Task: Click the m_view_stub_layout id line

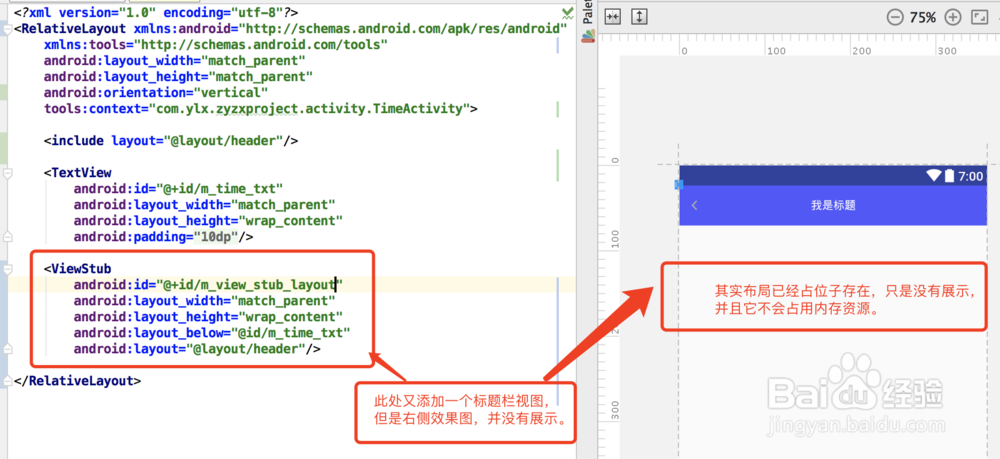Action: click(x=209, y=285)
